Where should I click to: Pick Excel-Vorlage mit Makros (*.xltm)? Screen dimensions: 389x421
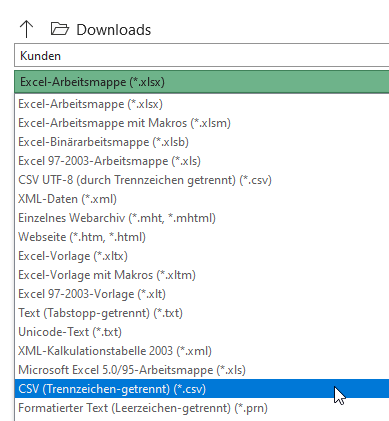[202, 275]
